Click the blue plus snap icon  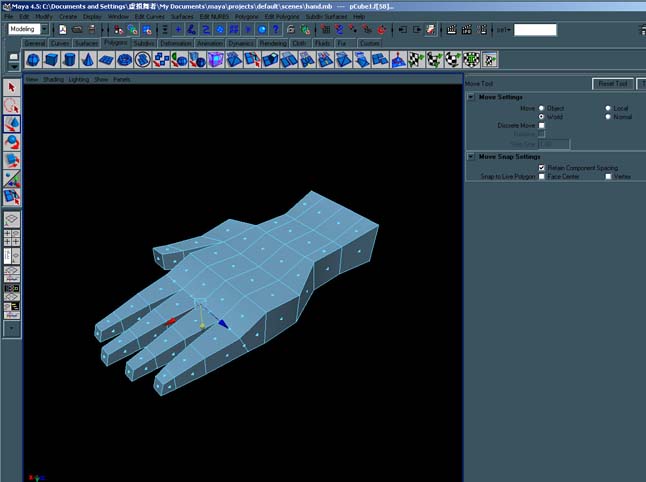click(178, 30)
